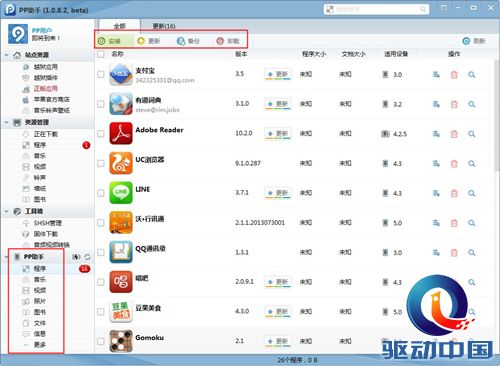The image size is (500, 366).
Task: Open 程序 under 资源管理 with badge 1
Action: point(39,145)
